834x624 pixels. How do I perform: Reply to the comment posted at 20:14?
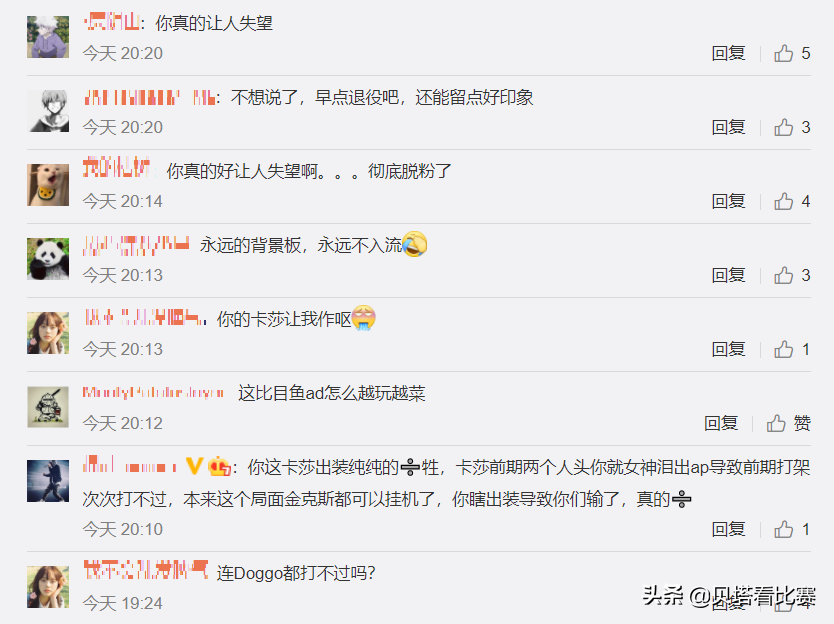coord(728,201)
